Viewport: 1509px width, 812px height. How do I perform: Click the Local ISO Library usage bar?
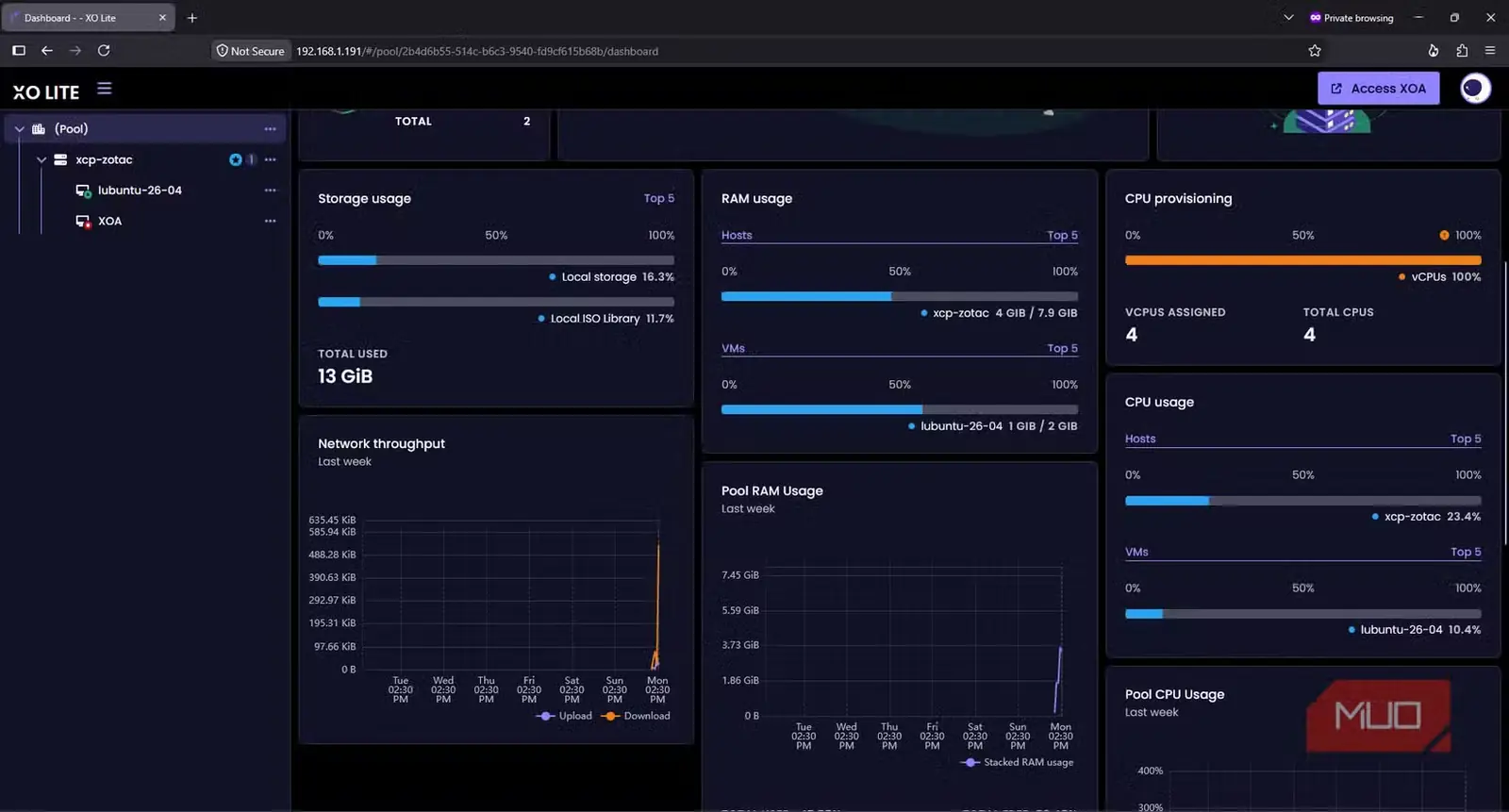(496, 302)
